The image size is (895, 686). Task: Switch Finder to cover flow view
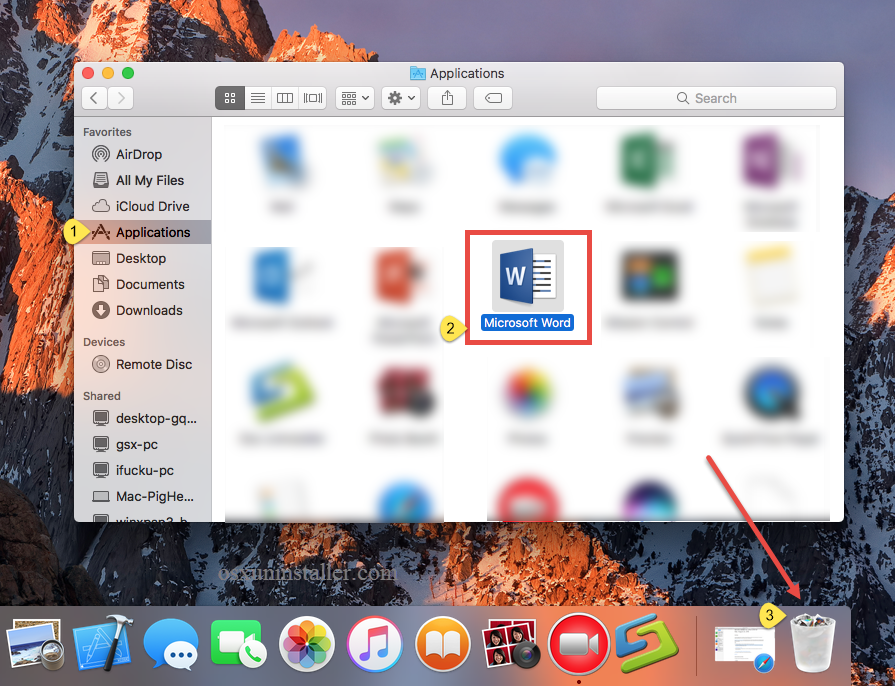tap(311, 97)
